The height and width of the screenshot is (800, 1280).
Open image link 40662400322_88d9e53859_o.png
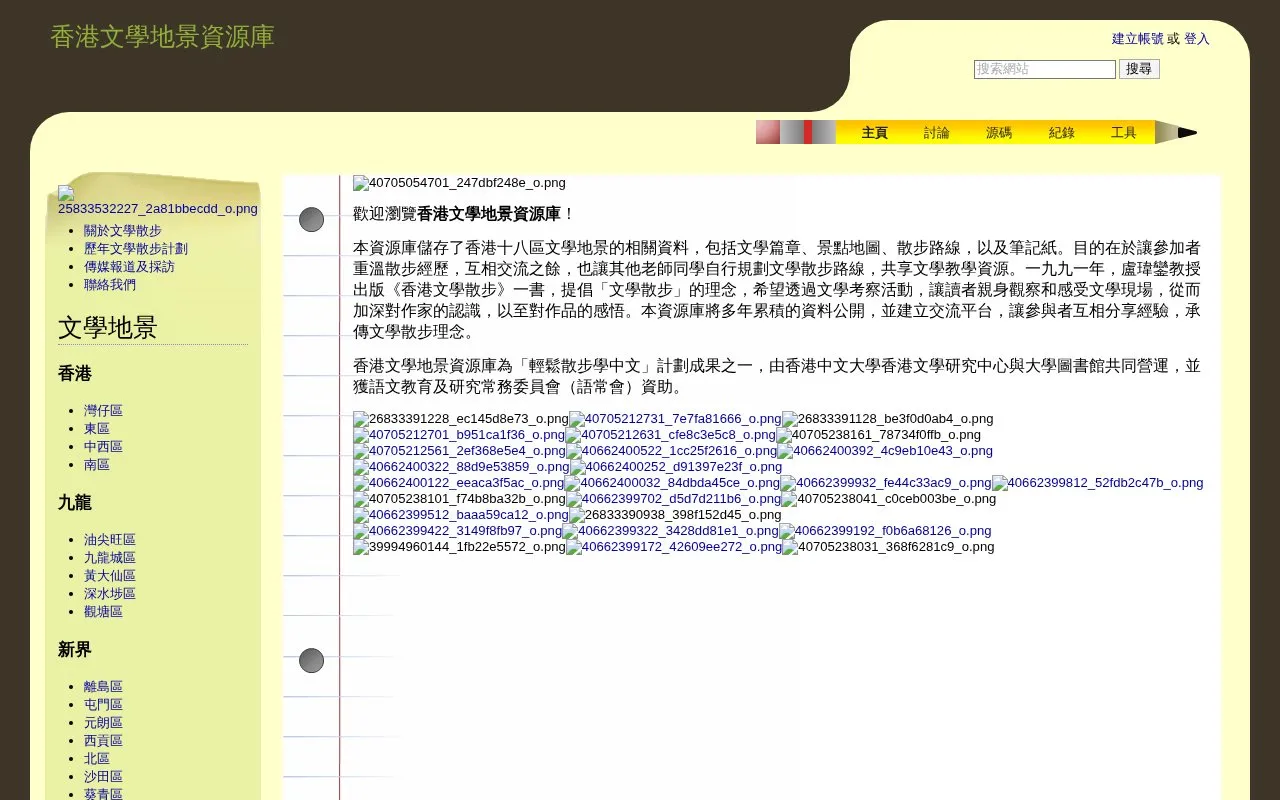coord(461,467)
